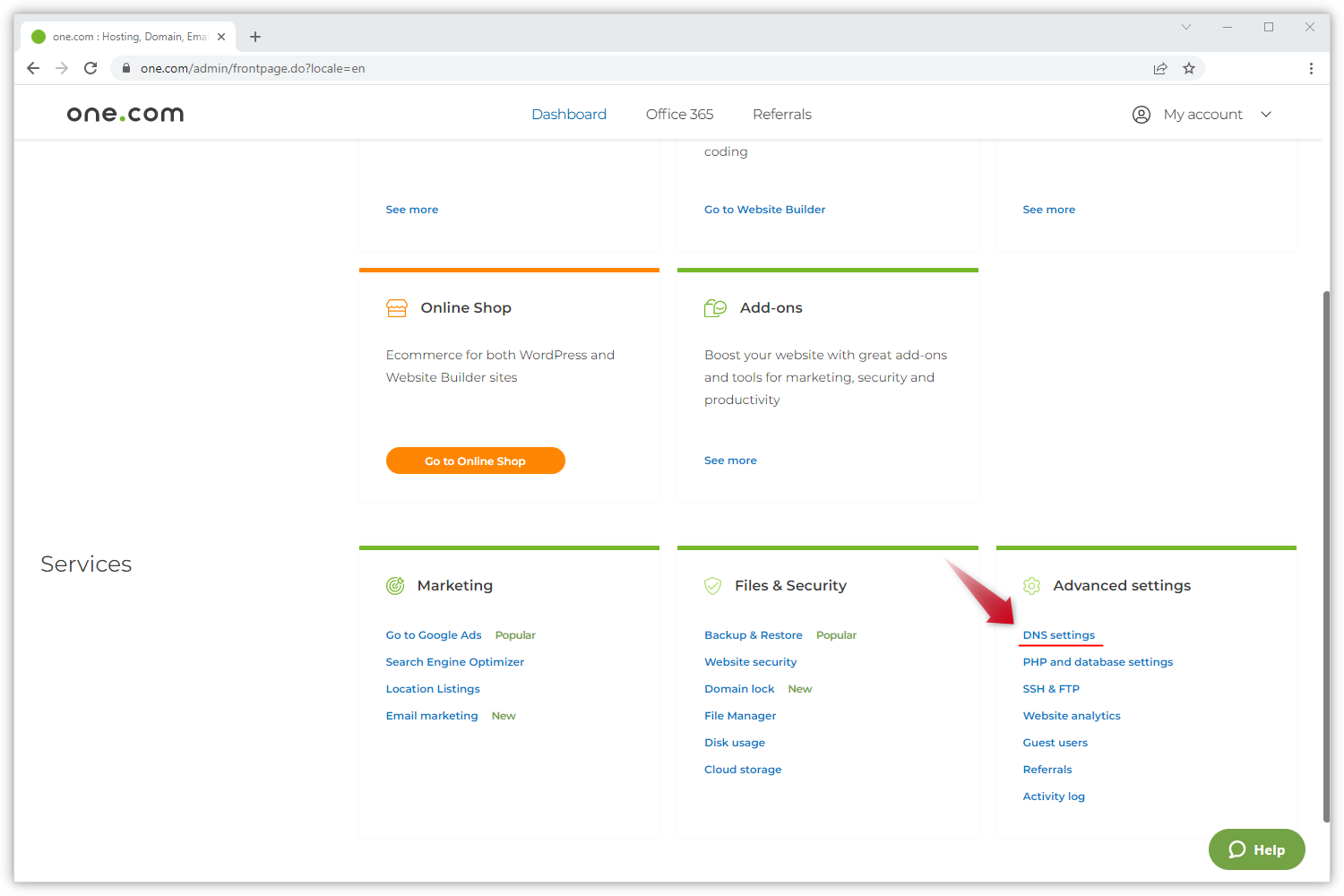1344x896 pixels.
Task: Share this page using the address bar icon
Action: point(1160,68)
